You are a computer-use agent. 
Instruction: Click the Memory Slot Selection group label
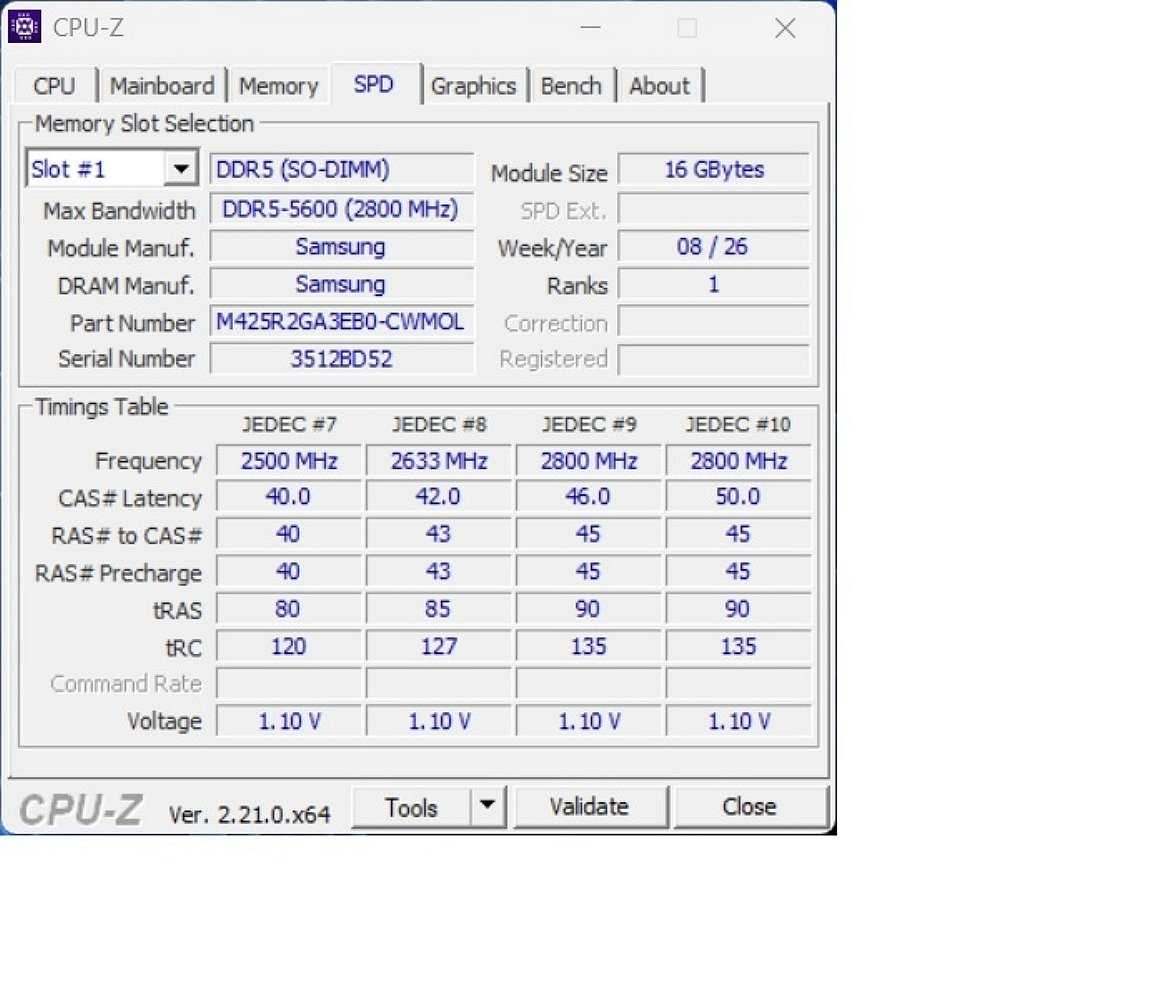(145, 123)
